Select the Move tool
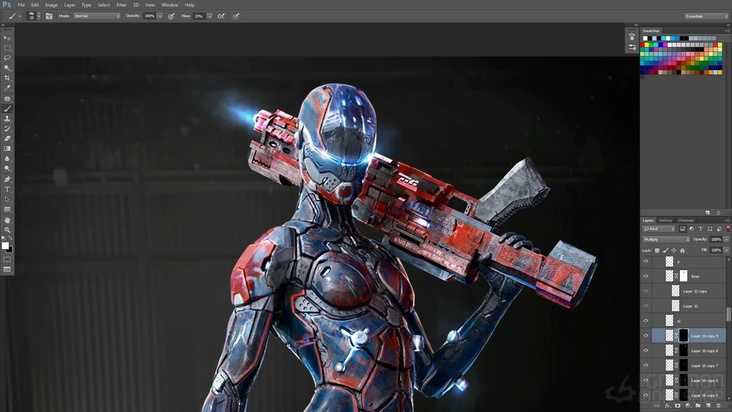The height and width of the screenshot is (412, 732). click(7, 38)
